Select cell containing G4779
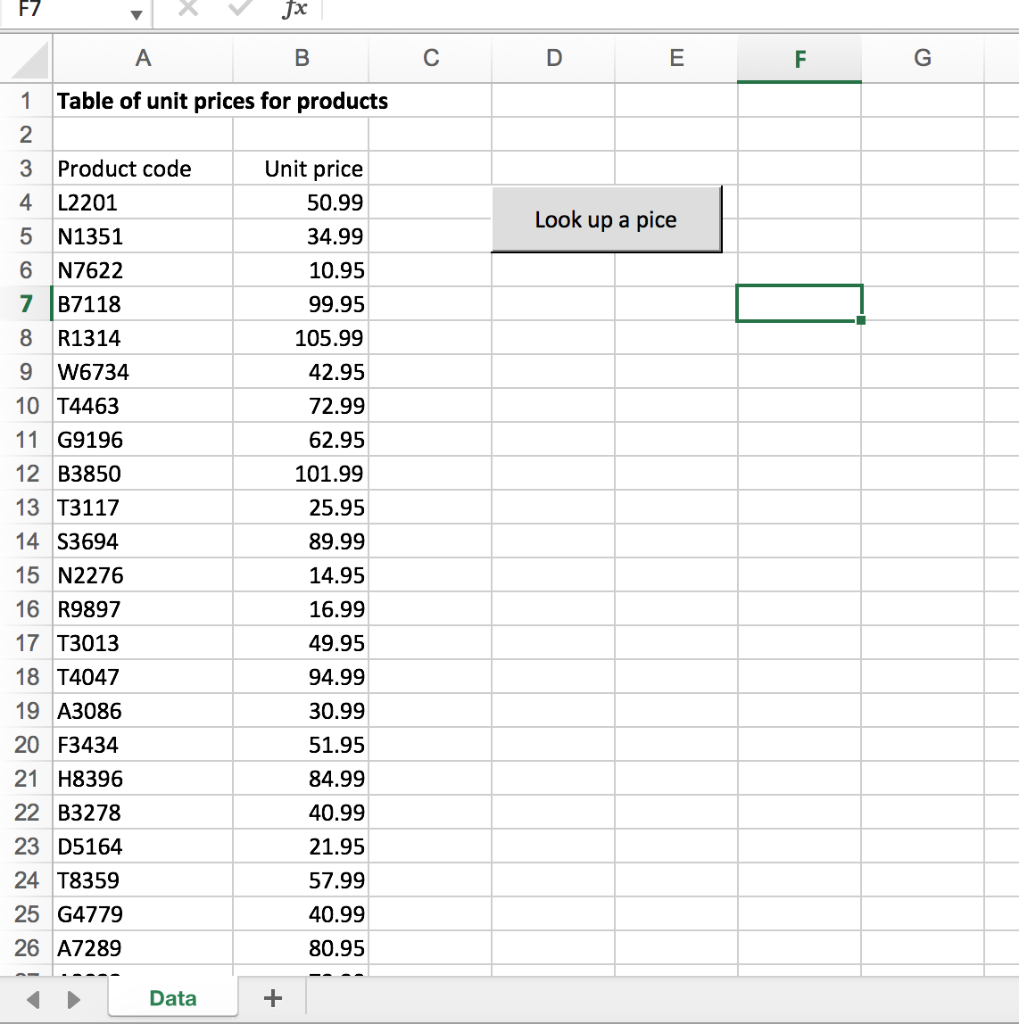Screen dimensions: 1019x1024 click(143, 914)
